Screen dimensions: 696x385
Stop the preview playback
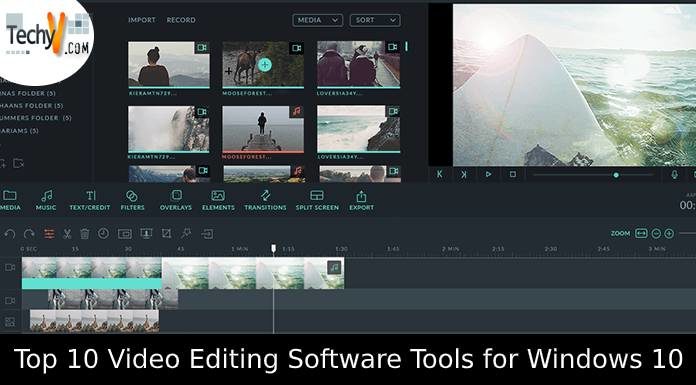[x=513, y=175]
